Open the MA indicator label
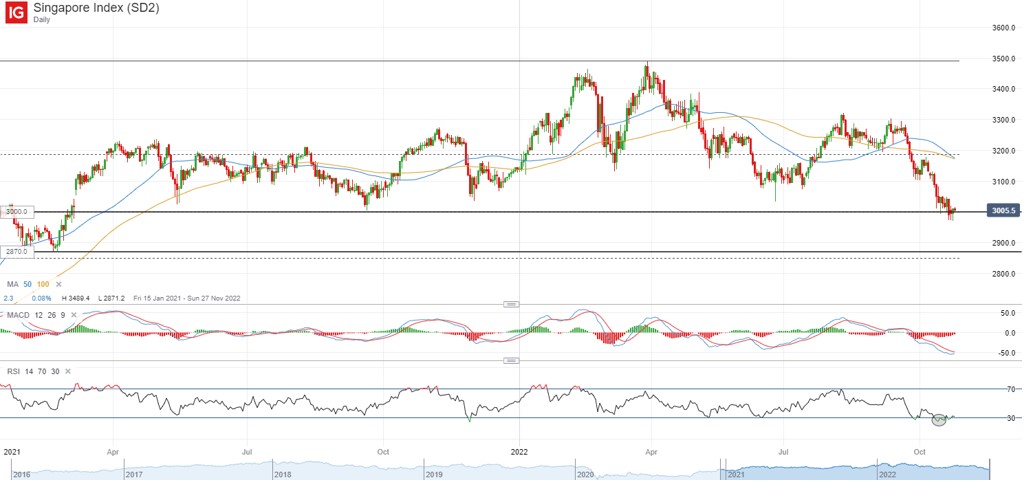 click(x=12, y=285)
